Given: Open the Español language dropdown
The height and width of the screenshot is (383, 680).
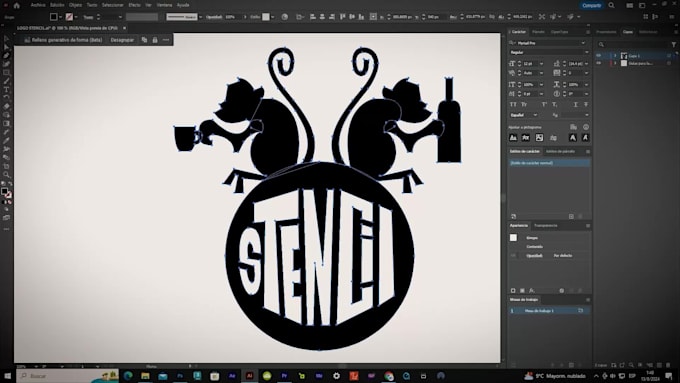Looking at the screenshot, I should [x=535, y=115].
